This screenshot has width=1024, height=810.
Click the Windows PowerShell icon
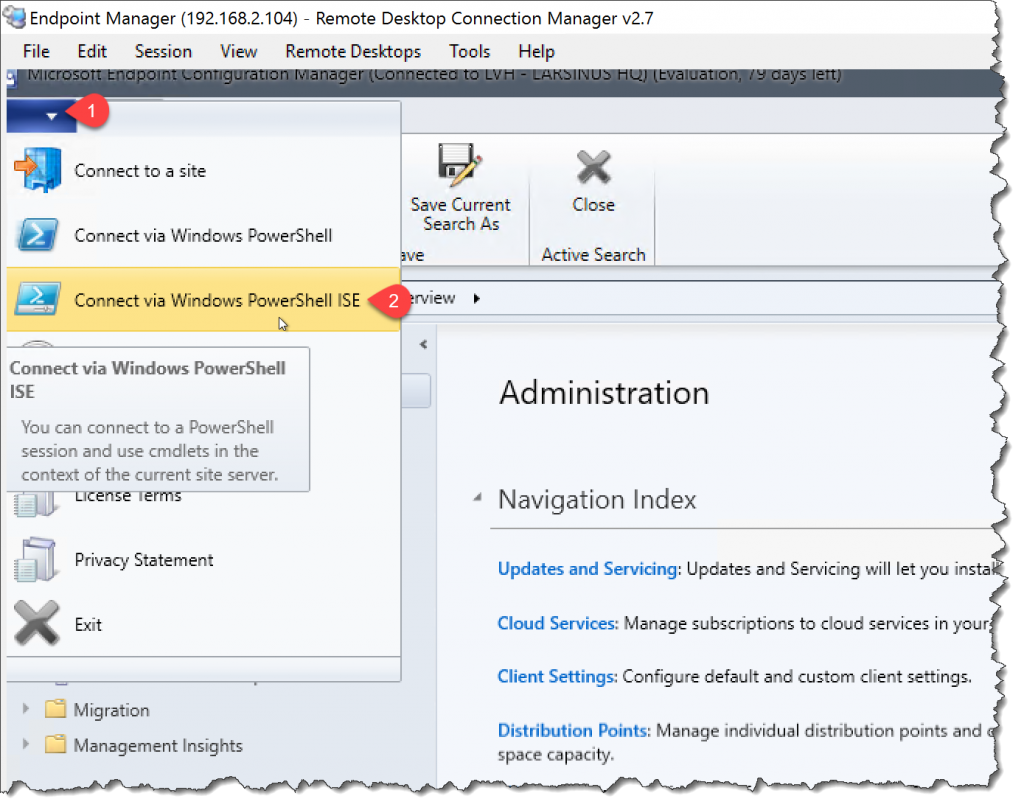[38, 235]
